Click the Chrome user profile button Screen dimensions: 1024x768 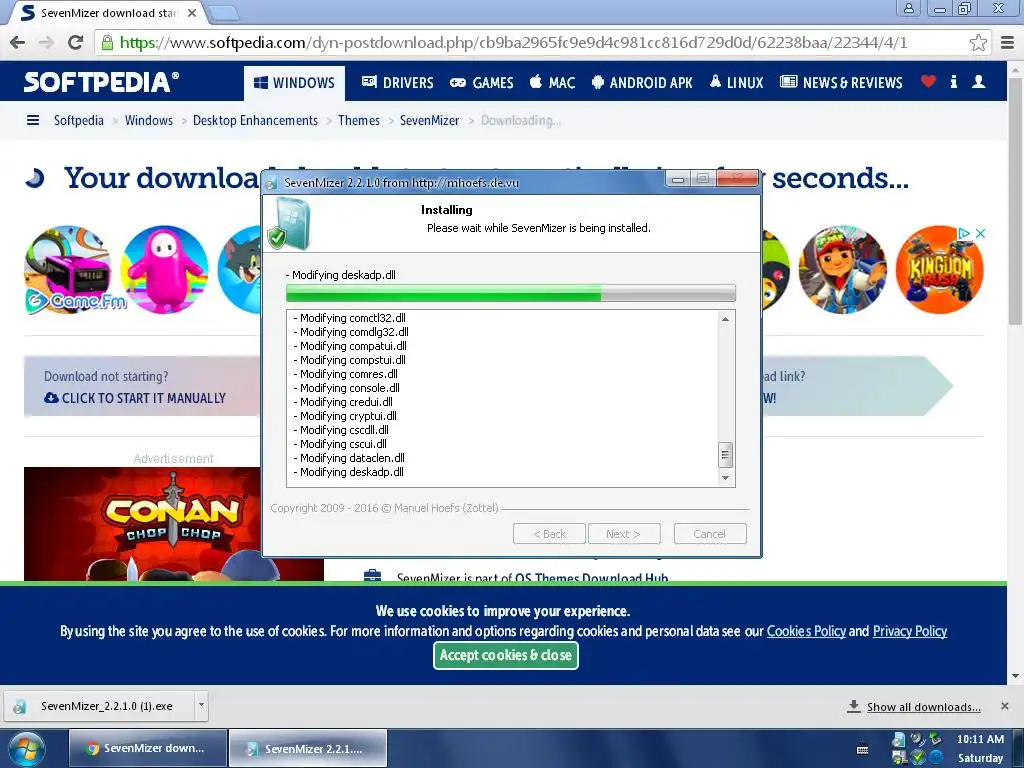pyautogui.click(x=908, y=8)
